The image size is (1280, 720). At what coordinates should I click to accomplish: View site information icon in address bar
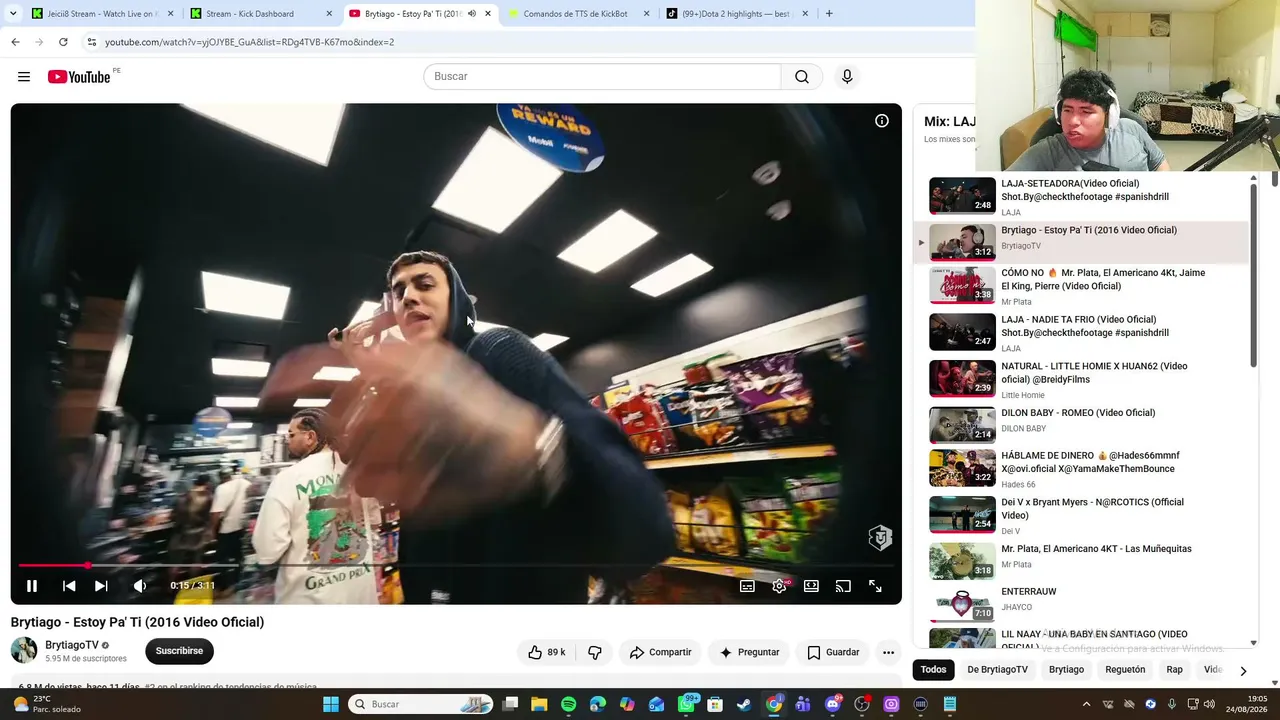point(92,42)
